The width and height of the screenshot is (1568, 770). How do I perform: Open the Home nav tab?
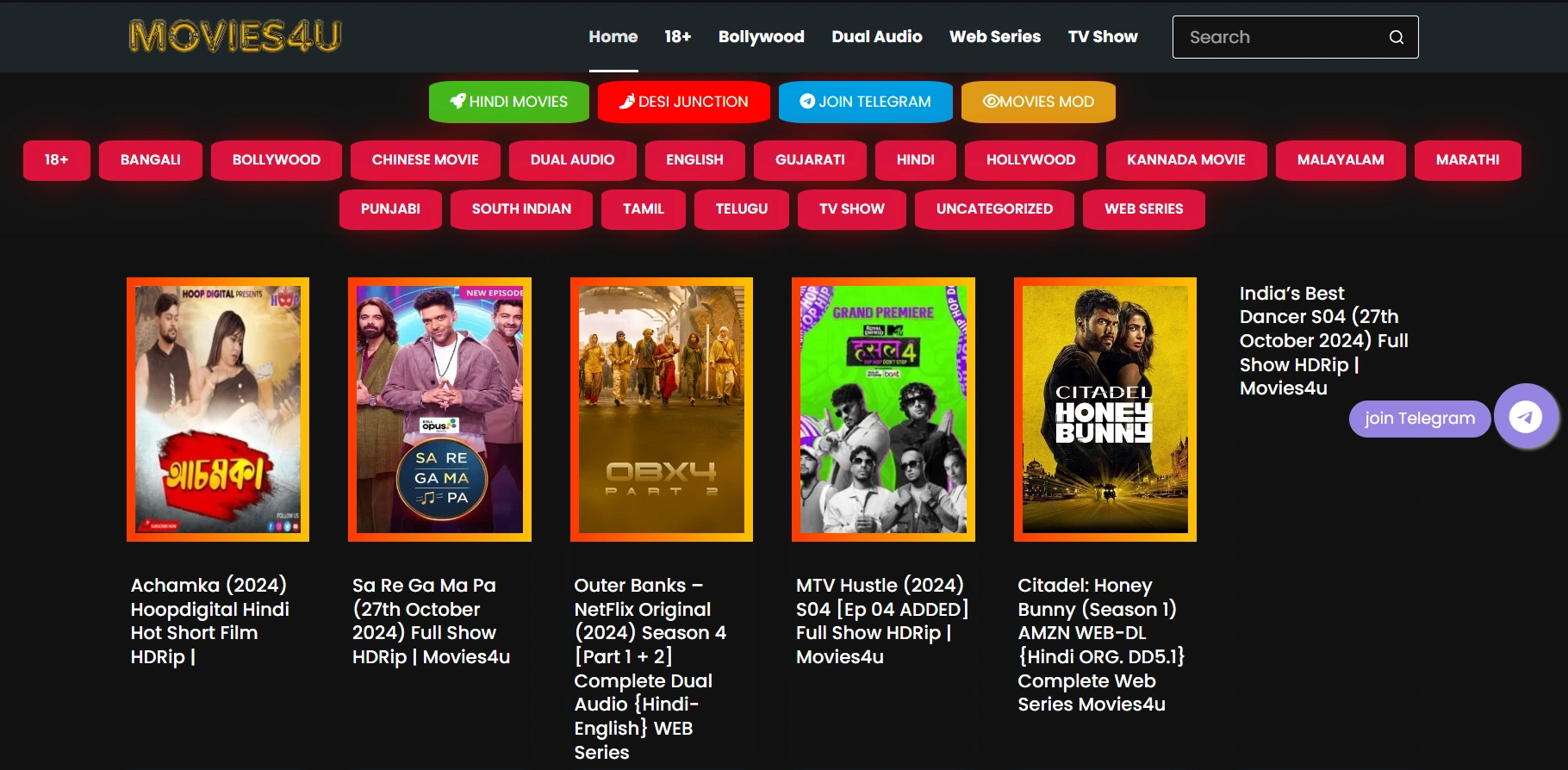point(613,37)
